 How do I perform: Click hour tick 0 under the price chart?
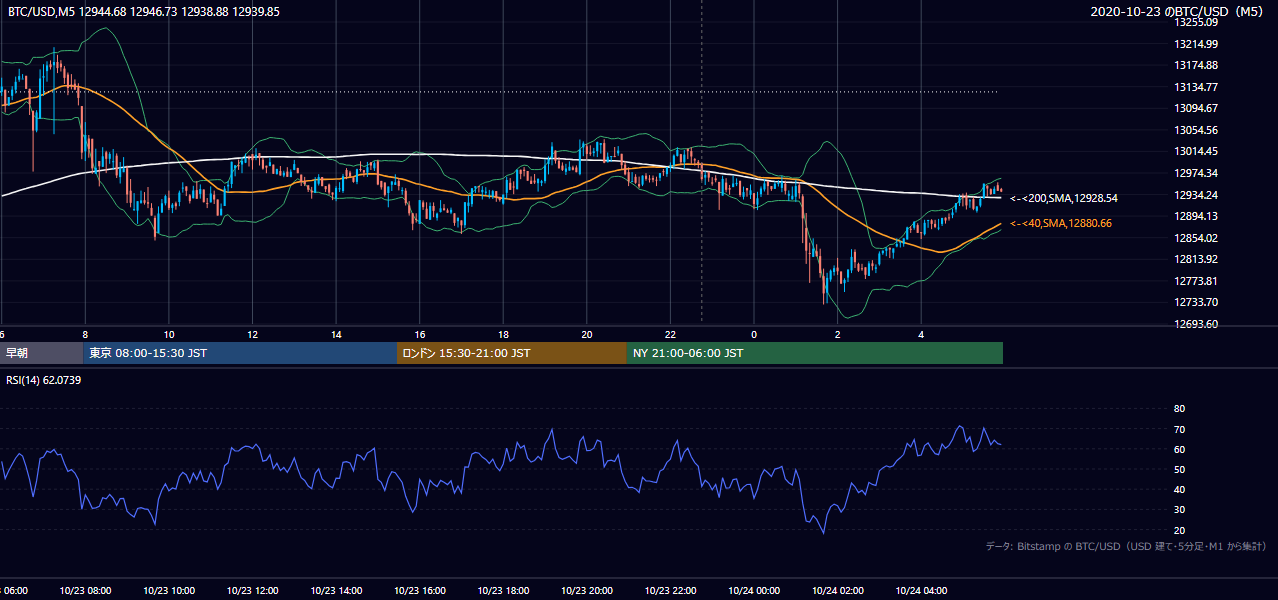pos(753,334)
